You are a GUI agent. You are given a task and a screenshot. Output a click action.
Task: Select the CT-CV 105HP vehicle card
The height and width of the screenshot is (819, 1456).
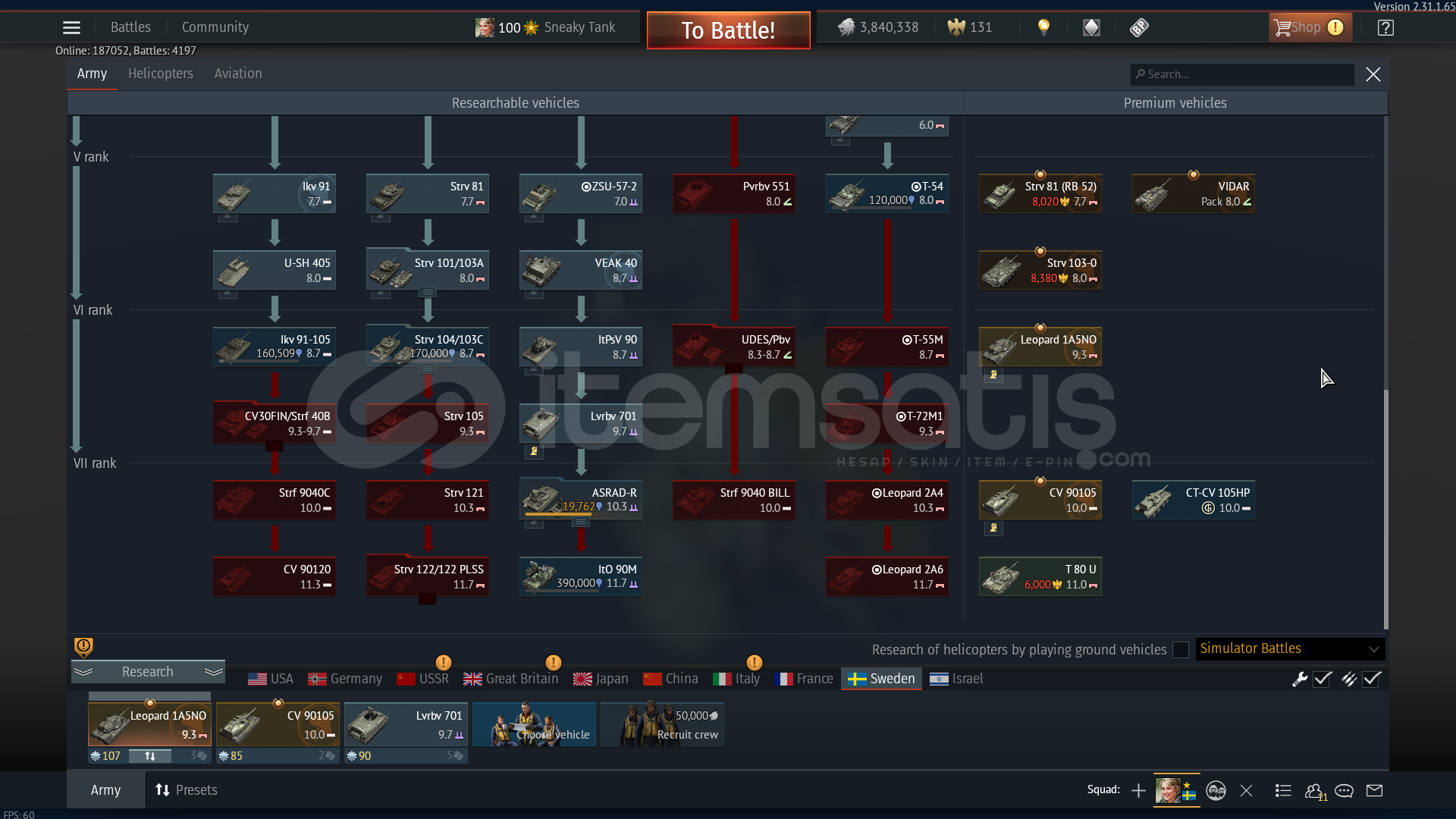click(x=1194, y=500)
